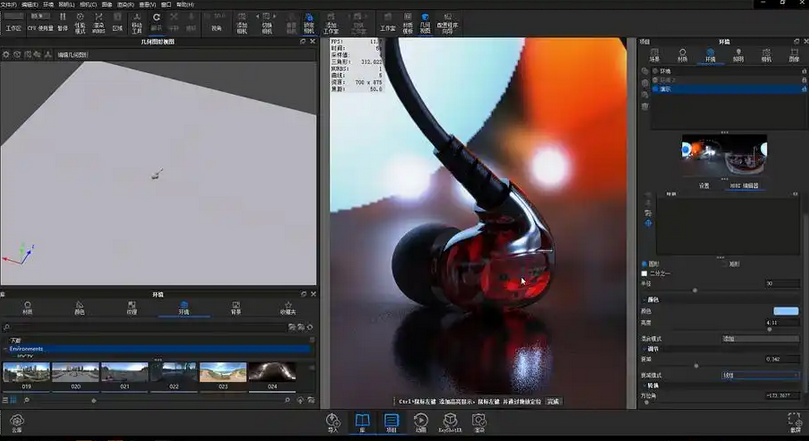Screen dimensions: 809x441
Task: Click the Render (渲染) icon in bottom toolbar
Action: click(x=480, y=421)
